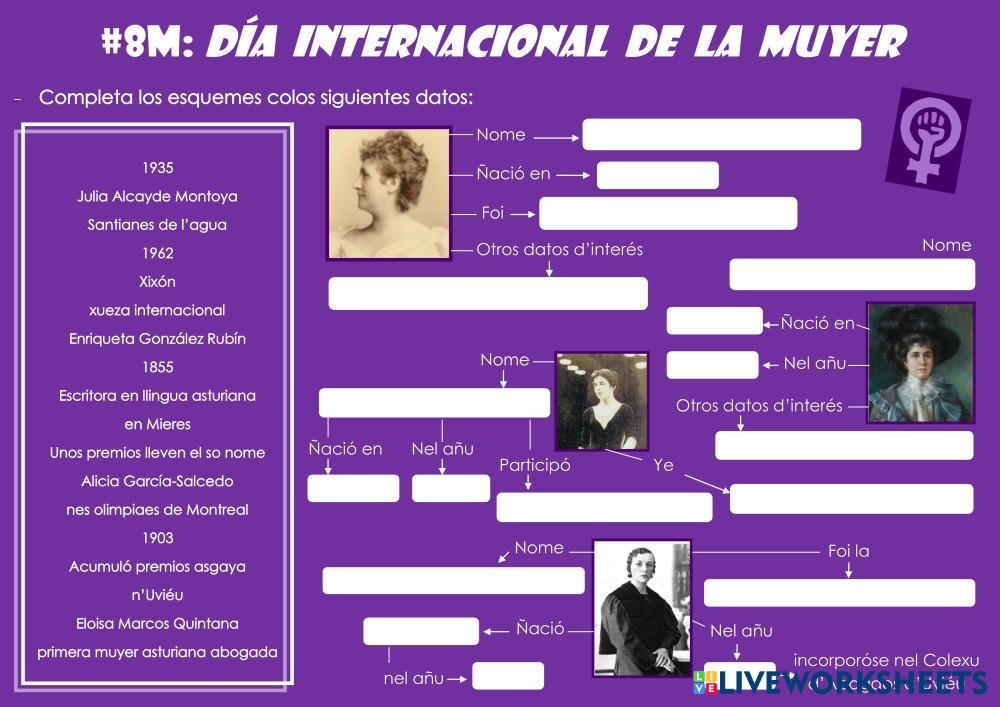Click the Ye answer field

tap(851, 498)
